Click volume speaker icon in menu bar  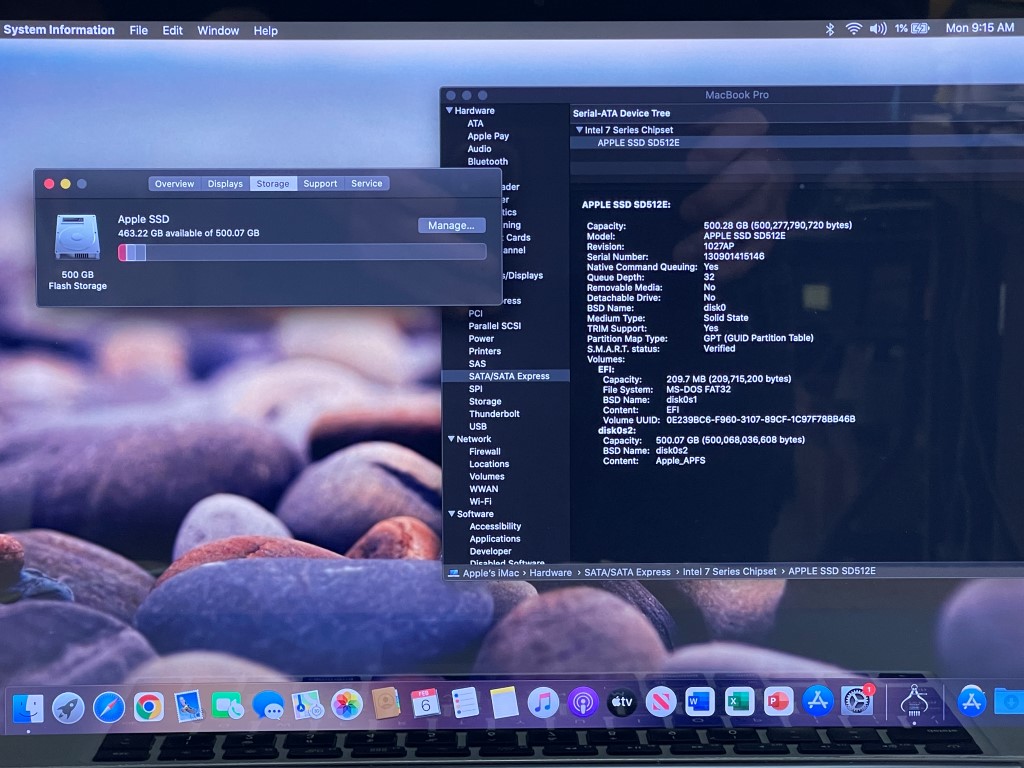click(878, 29)
